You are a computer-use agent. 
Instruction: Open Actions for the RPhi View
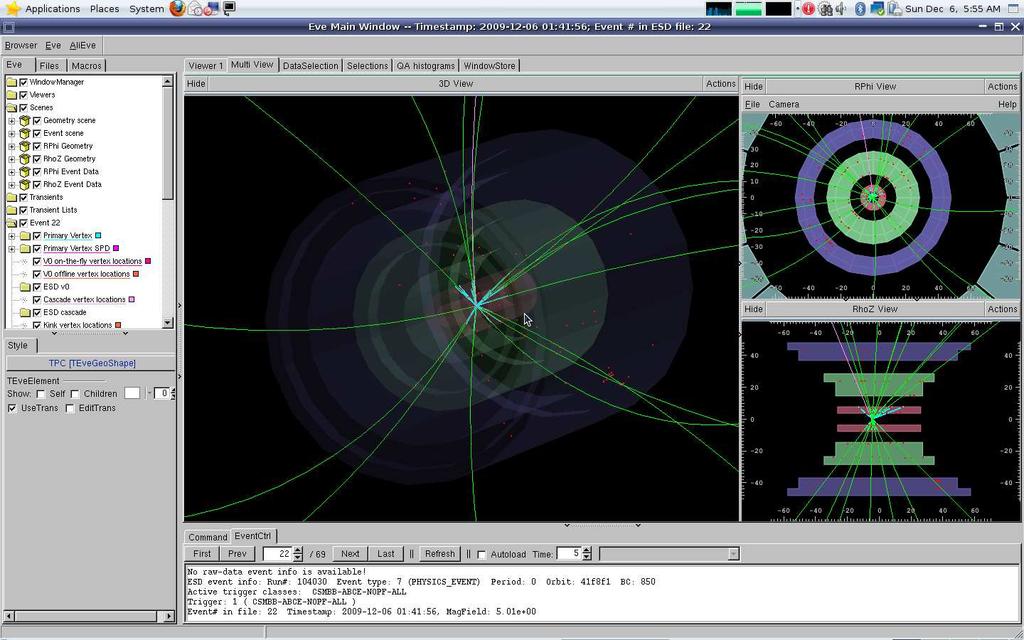pos(1002,86)
